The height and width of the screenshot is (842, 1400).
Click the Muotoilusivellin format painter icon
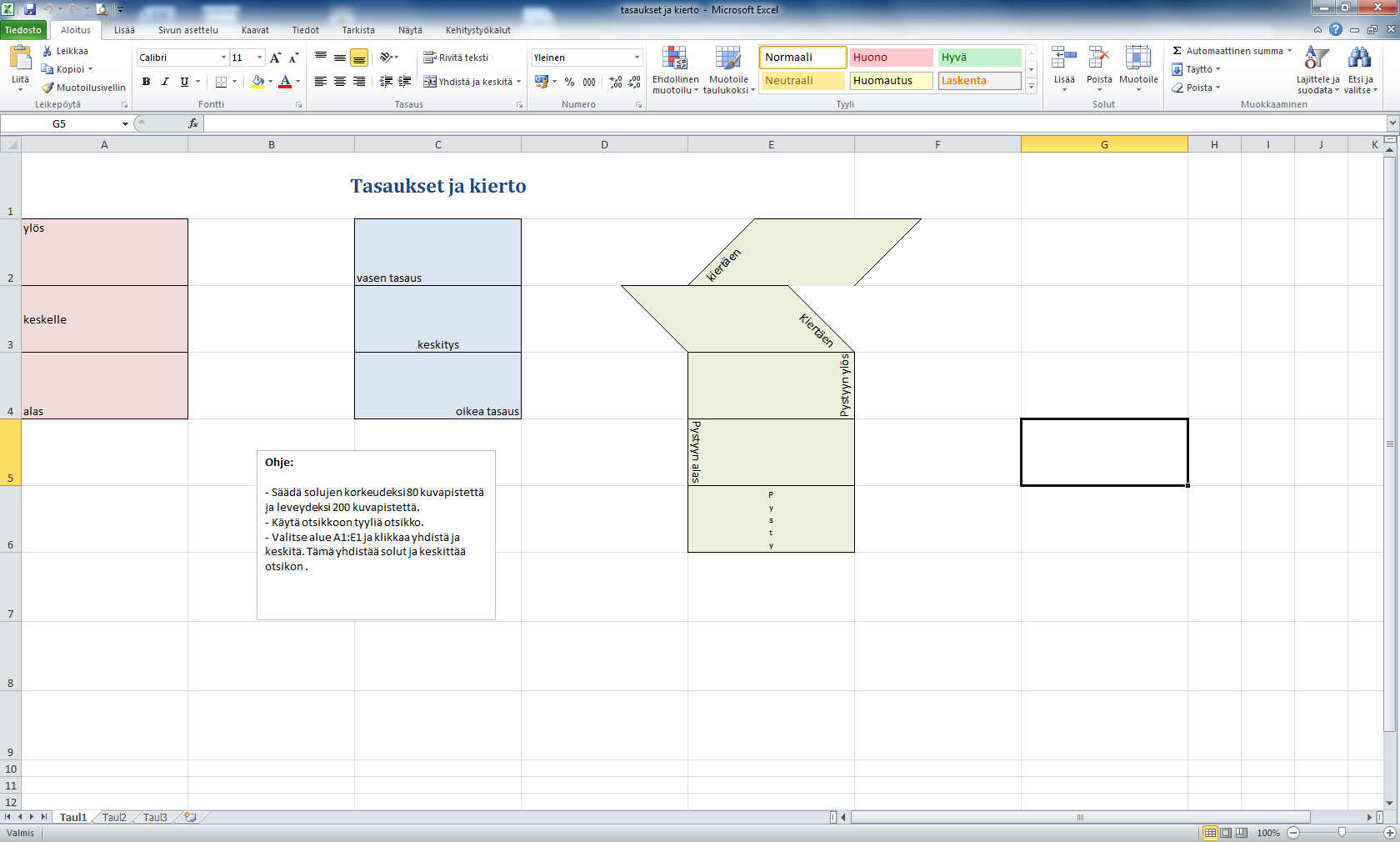coord(48,88)
